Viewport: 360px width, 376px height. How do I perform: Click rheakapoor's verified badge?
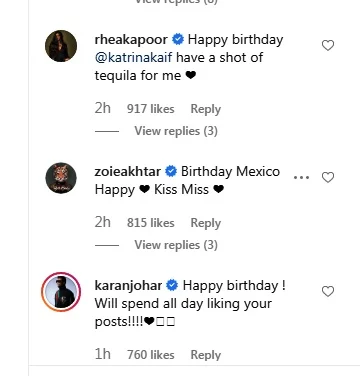pyautogui.click(x=178, y=40)
